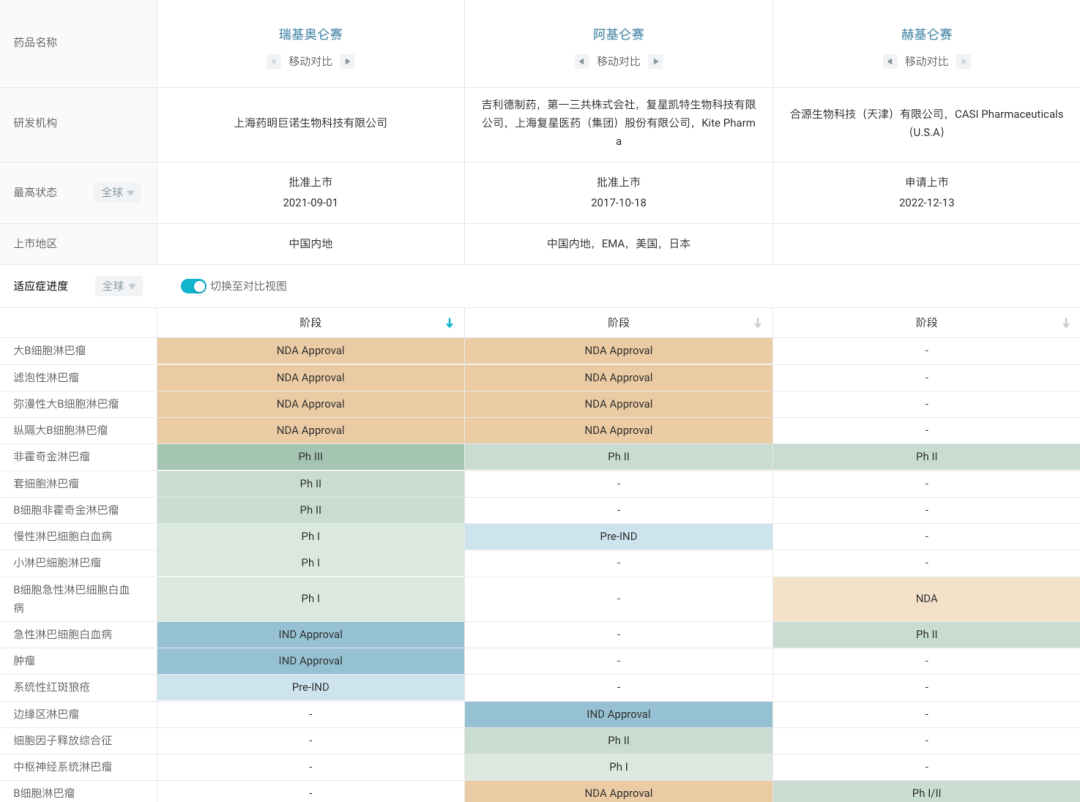Viewport: 1080px width, 802px height.
Task: Move 赫基仑赛 column left with arrow
Action: tap(890, 61)
